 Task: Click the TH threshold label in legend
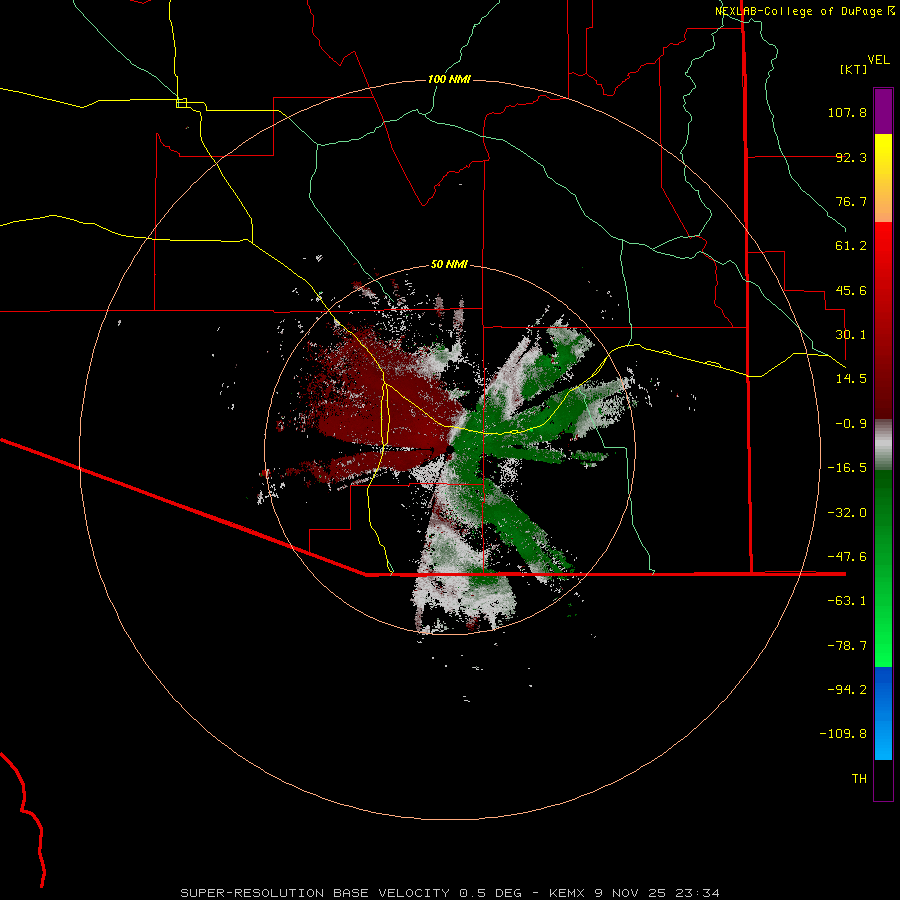(859, 779)
